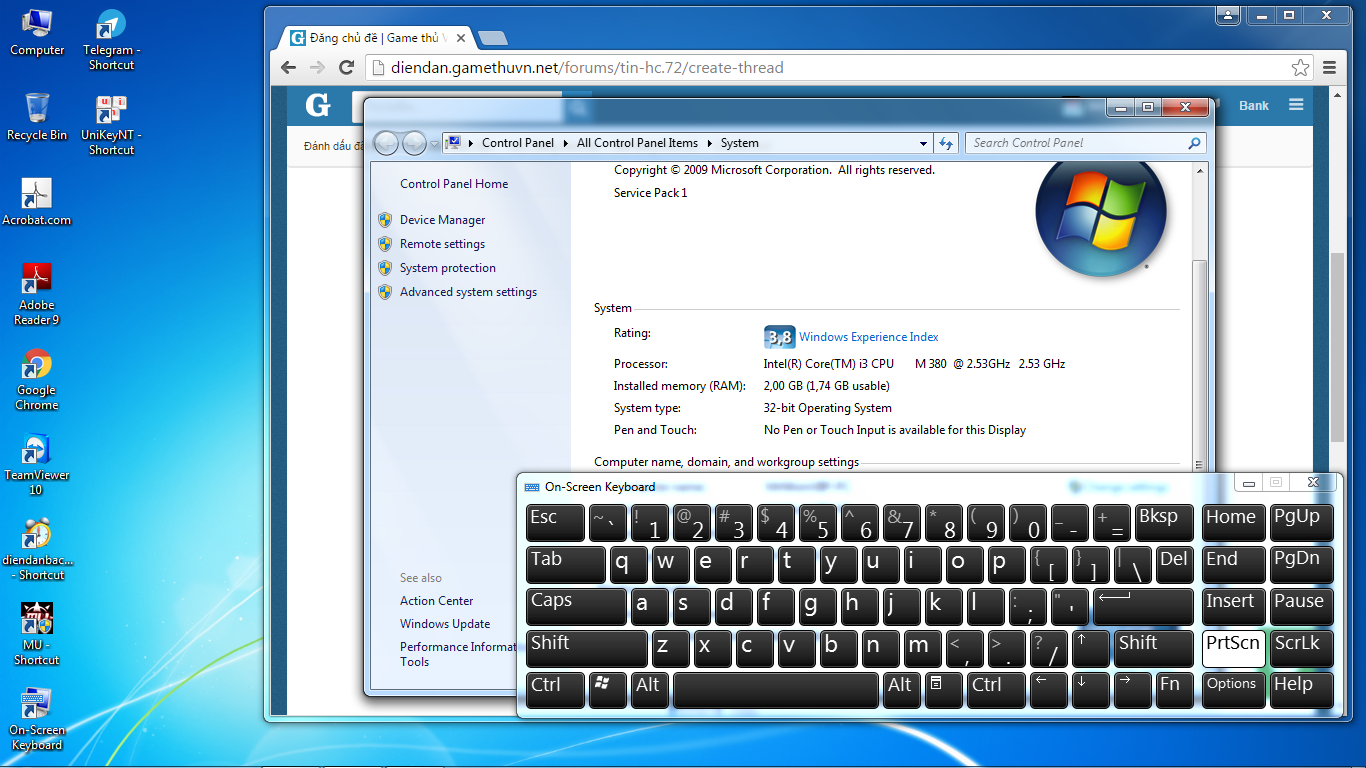This screenshot has width=1366, height=768.
Task: Open Windows Experience Index link
Action: 869,337
